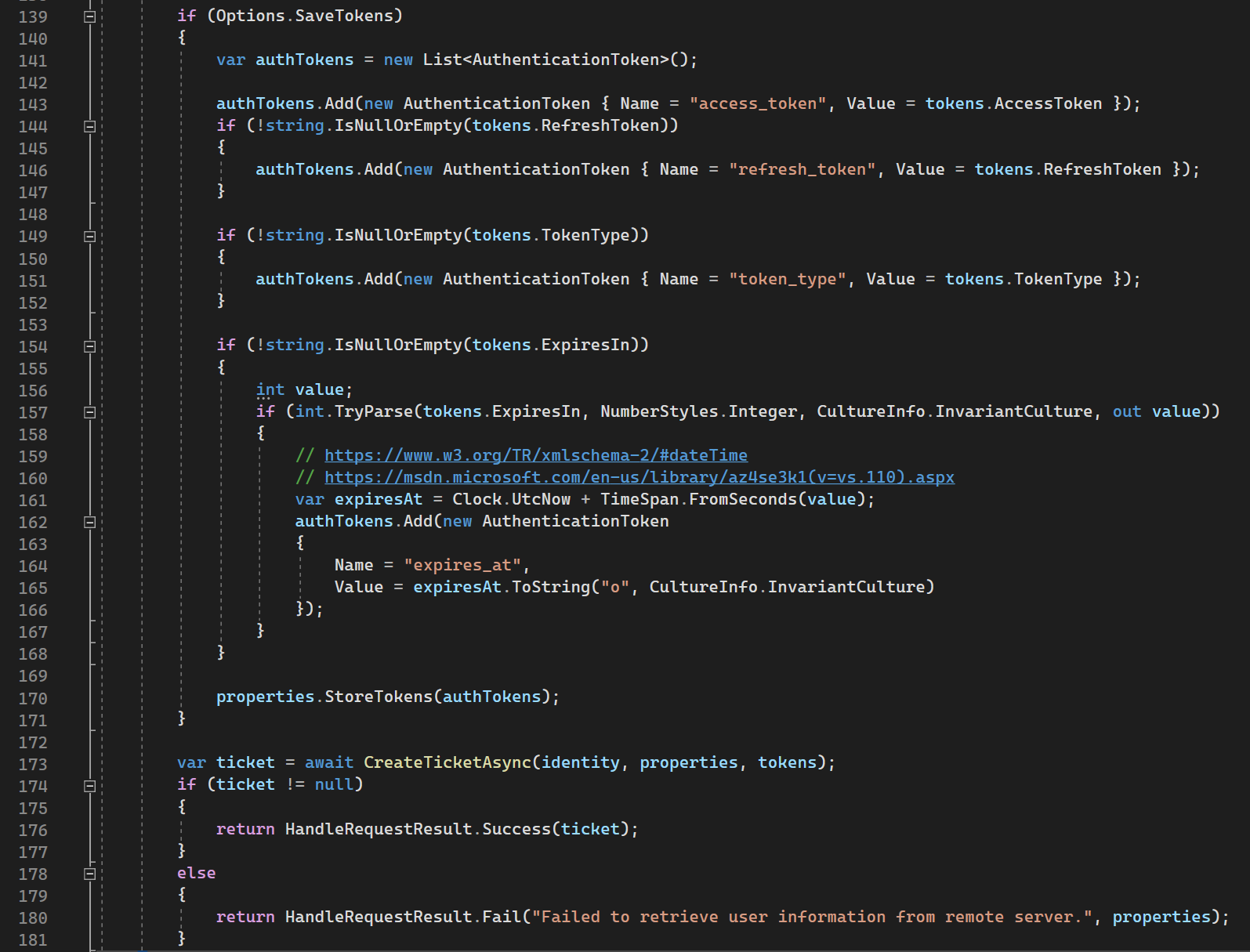
Task: Collapse the if (Options.SaveTokens) block
Action: tap(90, 16)
